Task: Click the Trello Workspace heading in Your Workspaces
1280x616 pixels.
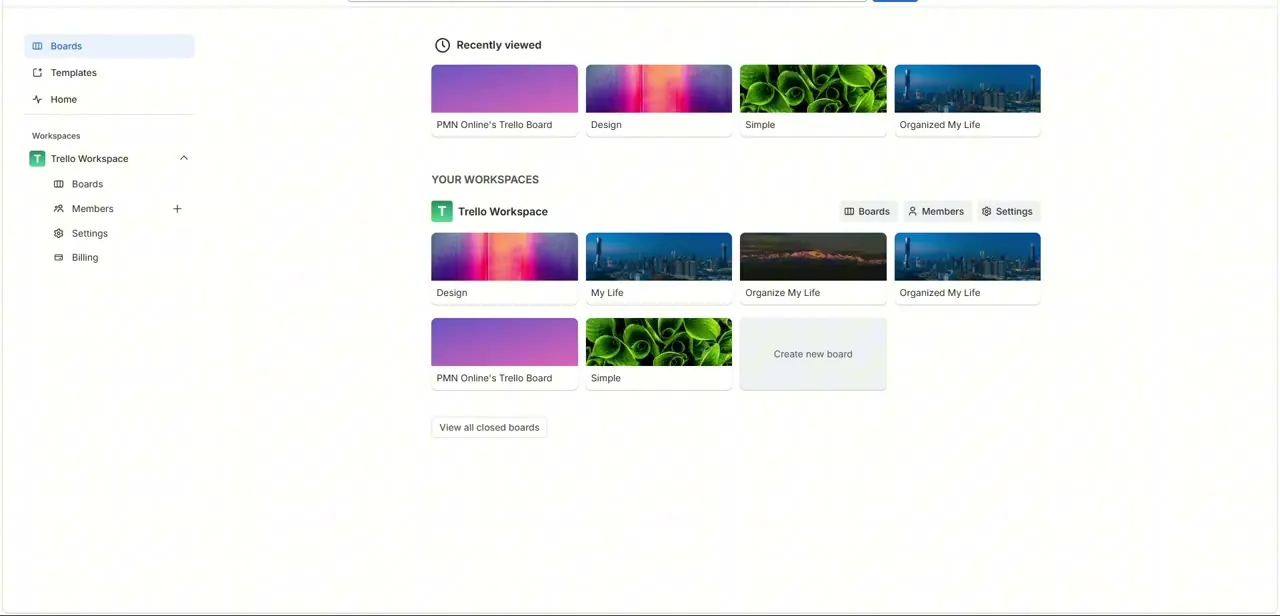Action: point(503,212)
